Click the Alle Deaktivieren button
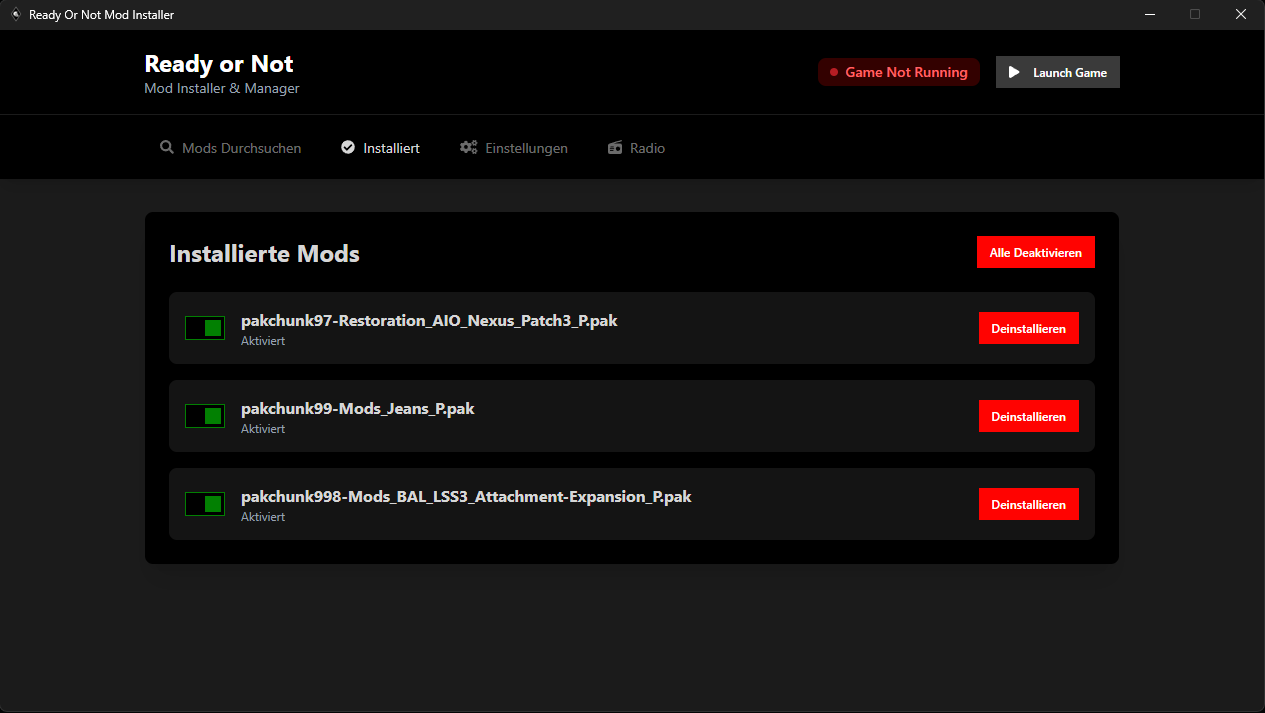Screen dimensions: 1265x713 coord(1036,252)
